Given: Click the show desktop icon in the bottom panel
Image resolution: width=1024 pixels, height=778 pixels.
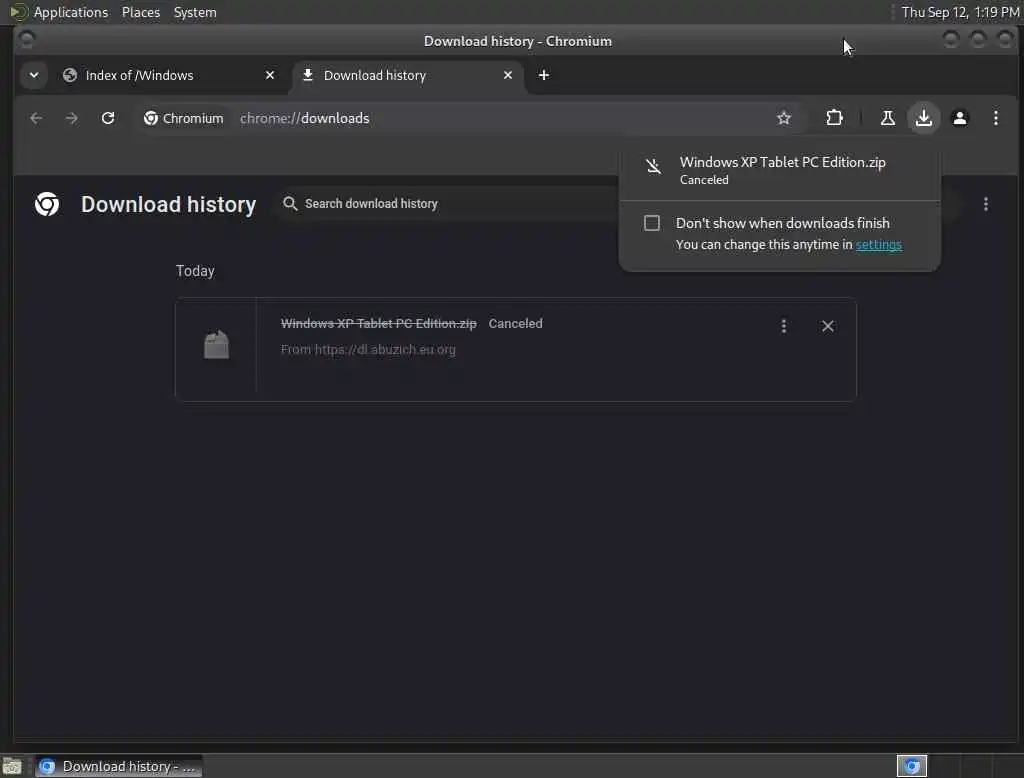Looking at the screenshot, I should coord(12,766).
